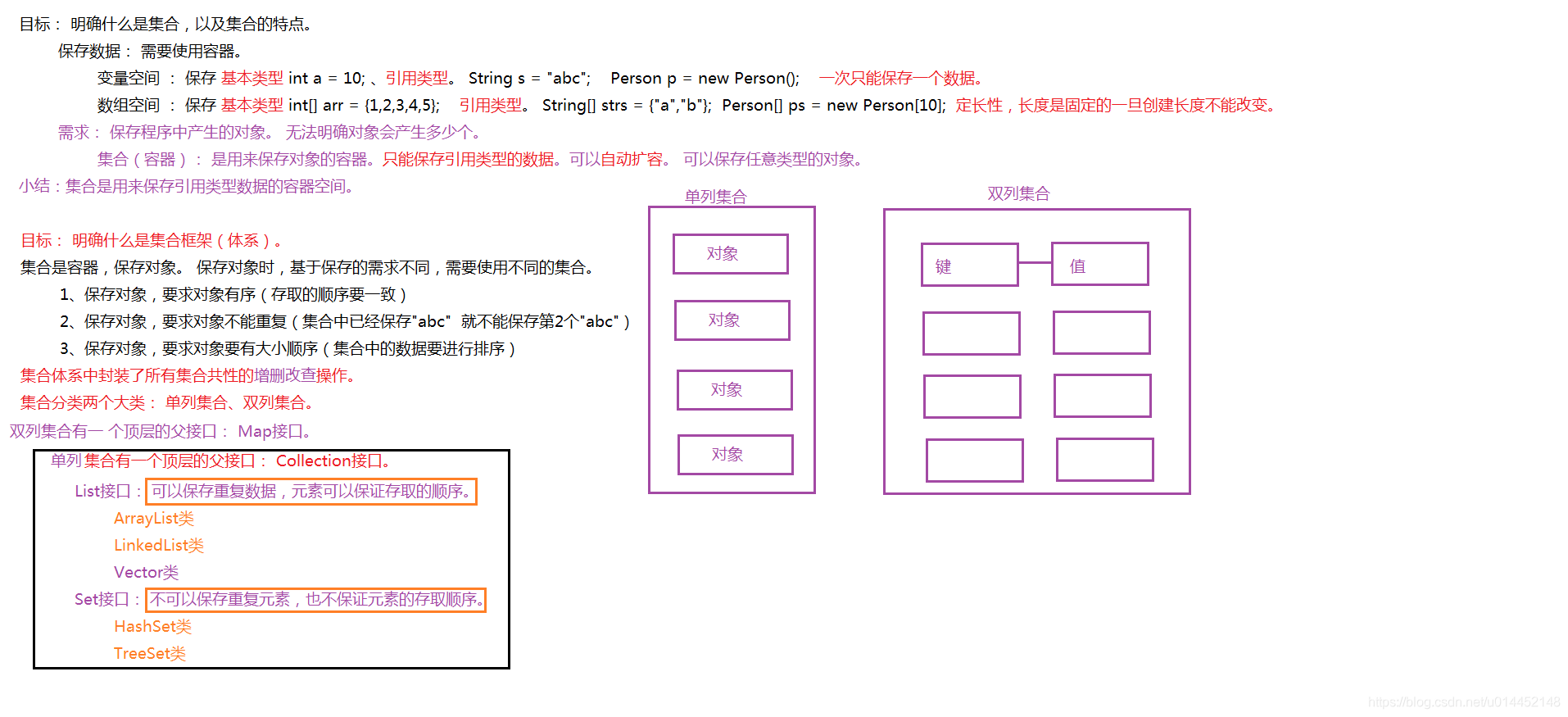Image resolution: width=1568 pixels, height=717 pixels.
Task: Click the text 'LinkedList类'
Action: point(159,546)
